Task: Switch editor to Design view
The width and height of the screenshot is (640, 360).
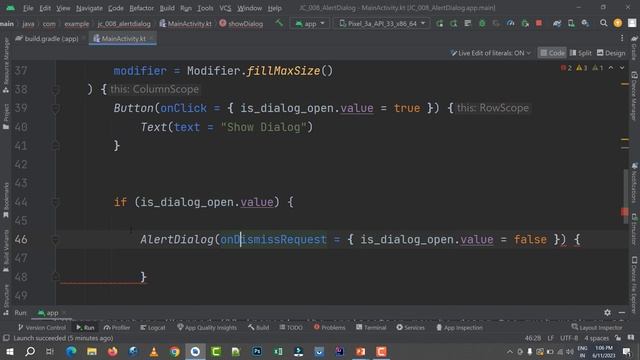Action: [611, 53]
